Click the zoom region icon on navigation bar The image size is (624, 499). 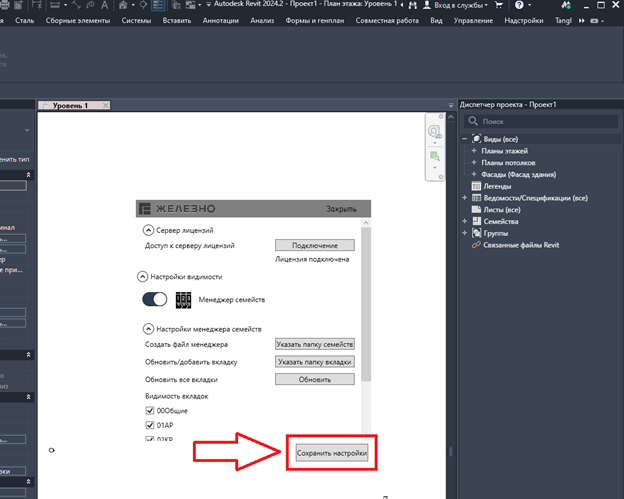click(x=435, y=156)
